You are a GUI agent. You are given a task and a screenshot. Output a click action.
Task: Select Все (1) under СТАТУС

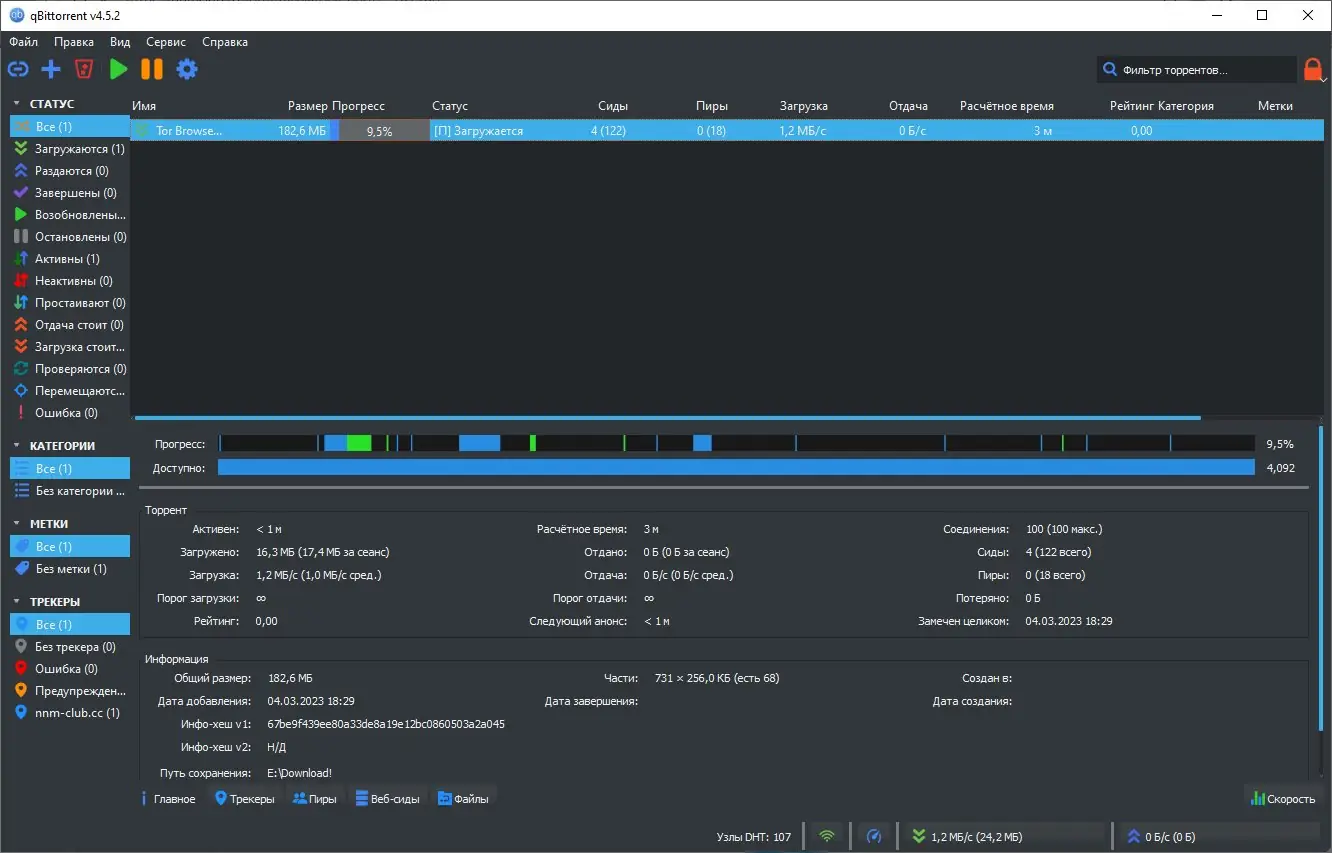point(70,127)
